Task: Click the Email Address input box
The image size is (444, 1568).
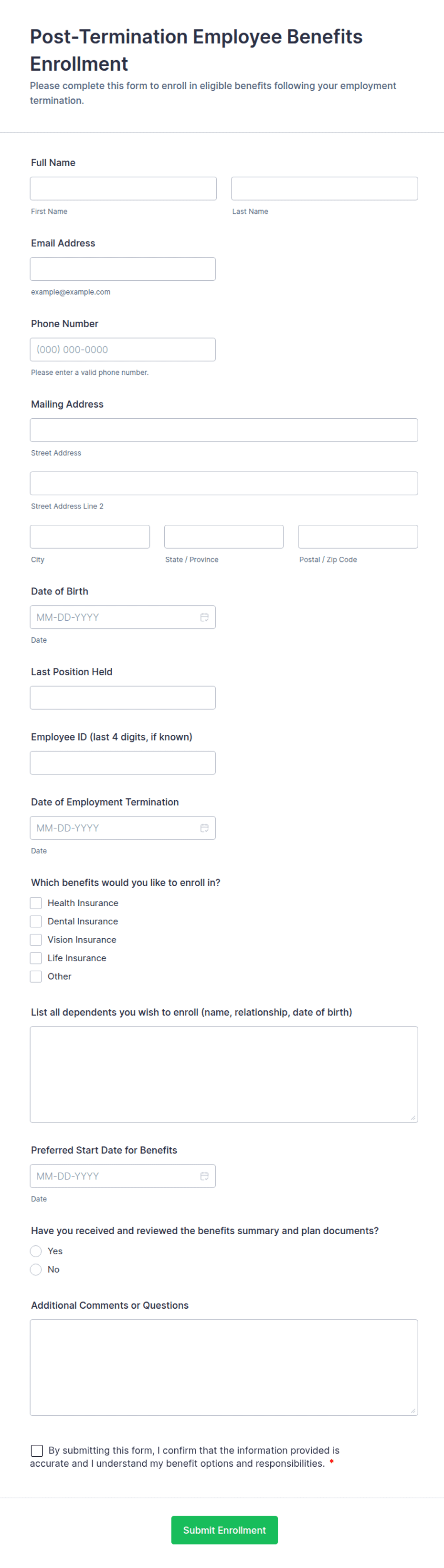Action: [123, 269]
